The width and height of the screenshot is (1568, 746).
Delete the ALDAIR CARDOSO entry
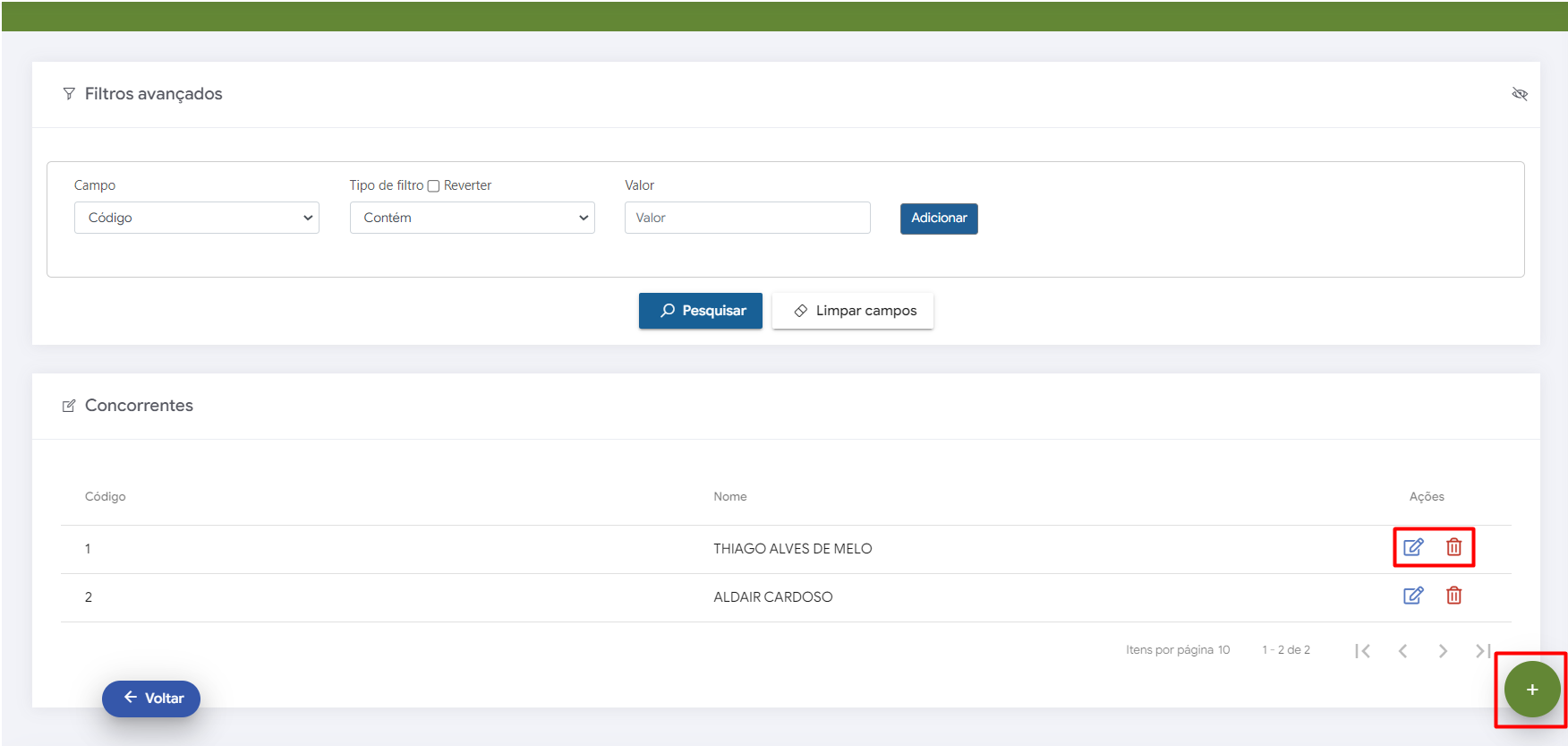click(1453, 596)
